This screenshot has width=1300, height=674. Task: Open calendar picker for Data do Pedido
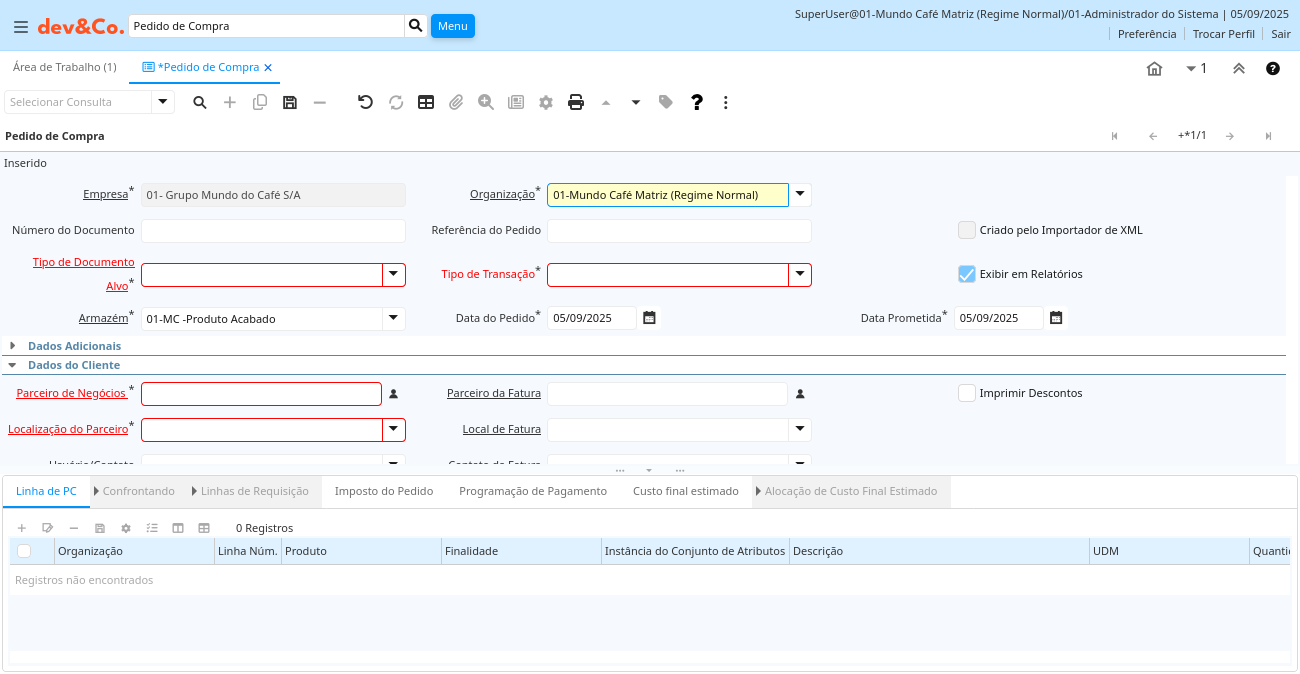point(649,318)
